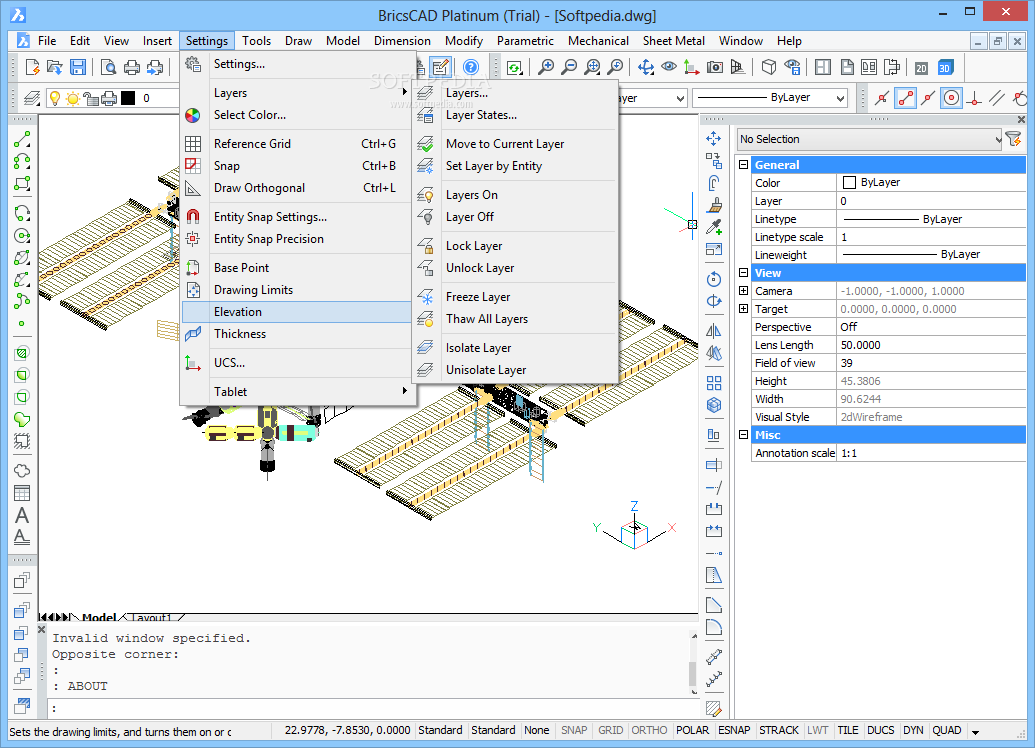This screenshot has height=748, width=1035.
Task: Click the Zoom Out magnifier icon
Action: click(568, 67)
